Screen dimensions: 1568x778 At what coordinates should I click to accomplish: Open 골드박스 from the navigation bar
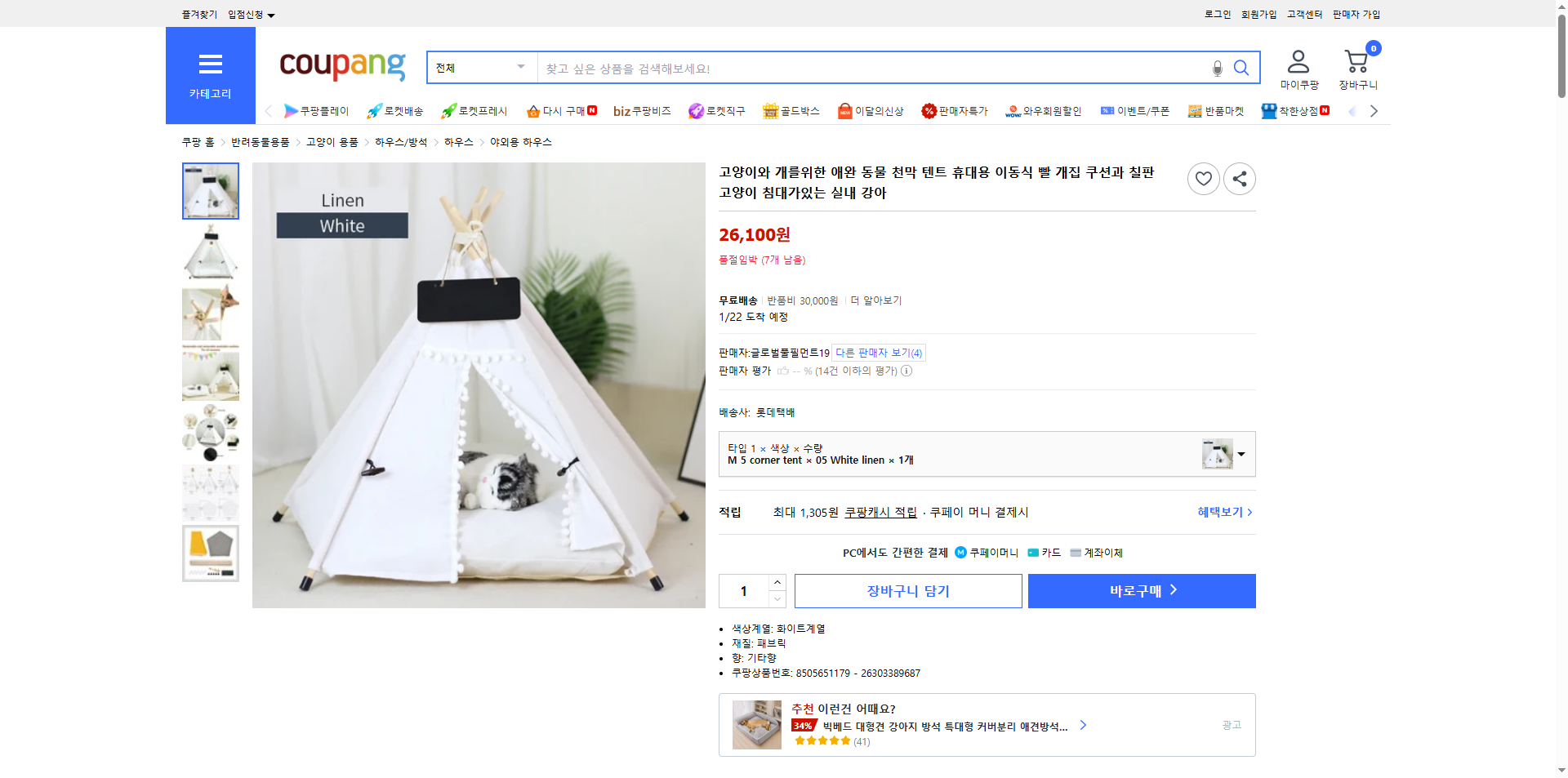click(791, 110)
